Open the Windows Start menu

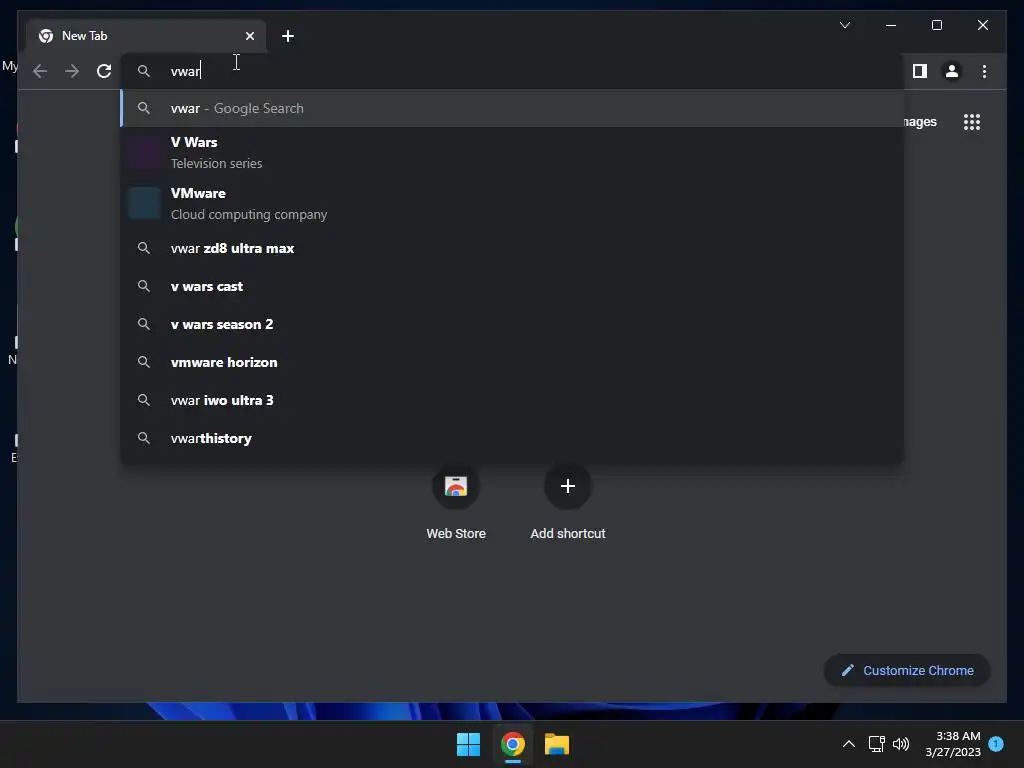pyautogui.click(x=468, y=744)
